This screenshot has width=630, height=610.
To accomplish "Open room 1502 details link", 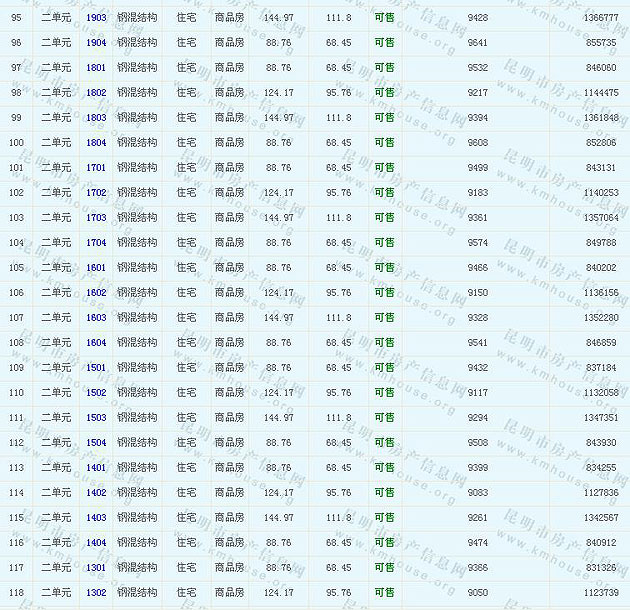I will 96,393.
